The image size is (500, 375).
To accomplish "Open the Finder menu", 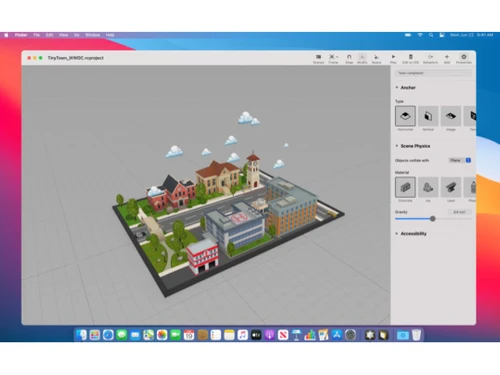I will coord(21,35).
